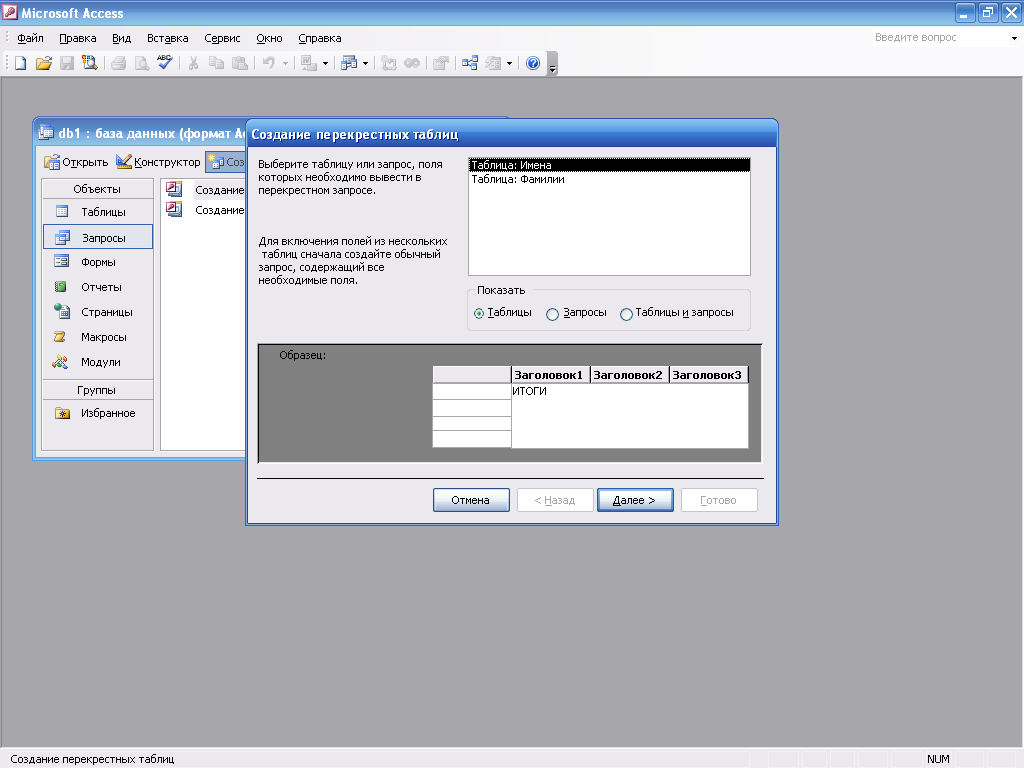Image resolution: width=1024 pixels, height=768 pixels.
Task: Click Конструктор in the db1 window
Action: click(159, 162)
